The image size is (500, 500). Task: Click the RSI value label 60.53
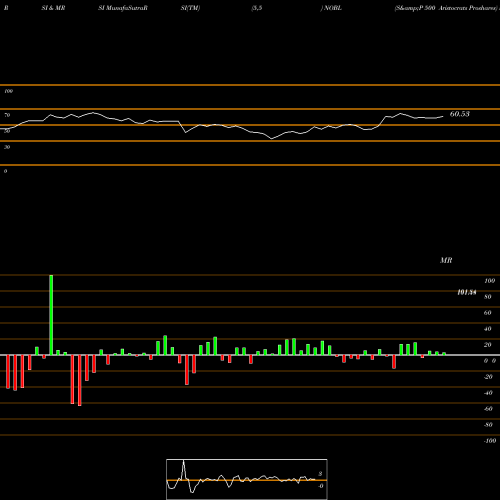[460, 114]
